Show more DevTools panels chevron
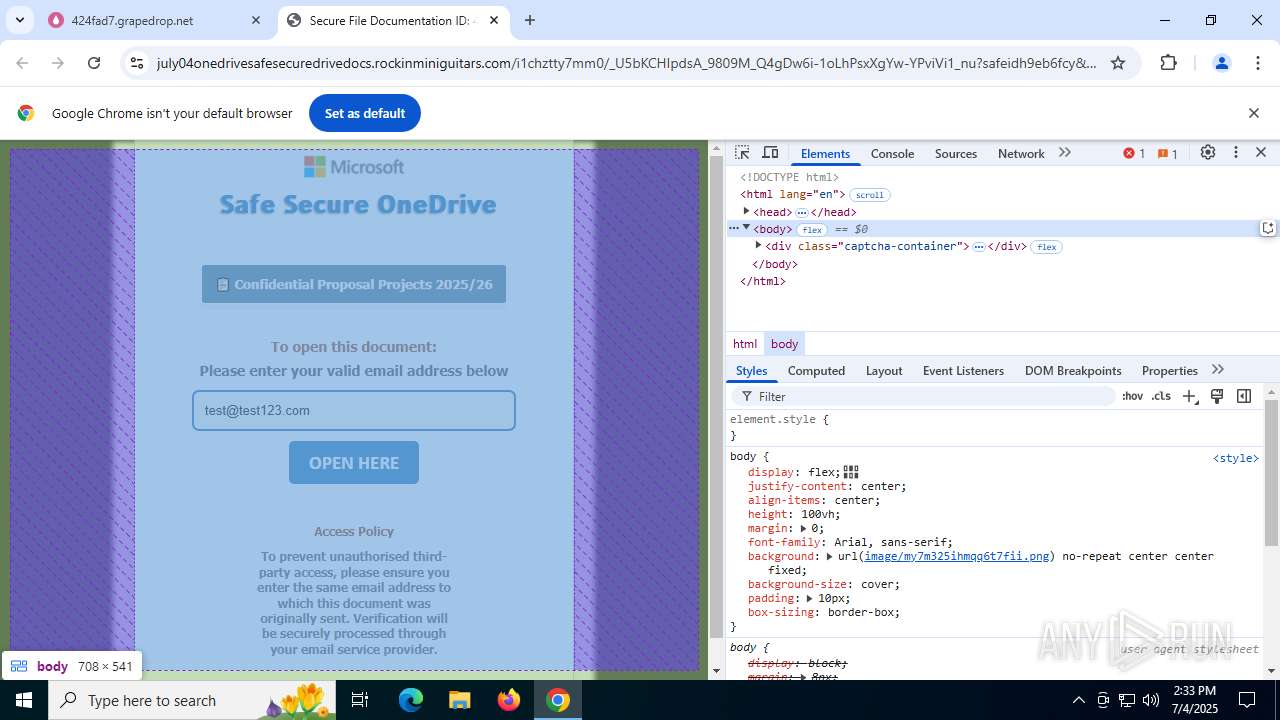 [x=1065, y=153]
